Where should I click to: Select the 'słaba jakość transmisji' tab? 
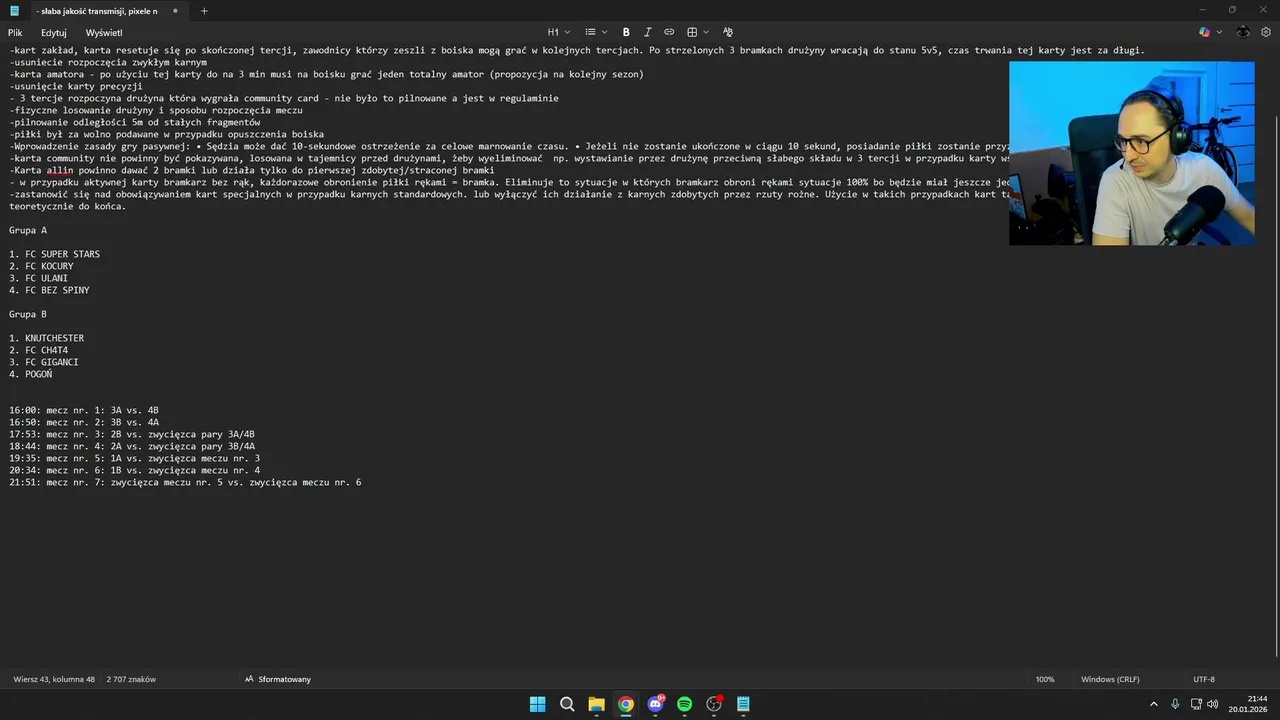[99, 11]
